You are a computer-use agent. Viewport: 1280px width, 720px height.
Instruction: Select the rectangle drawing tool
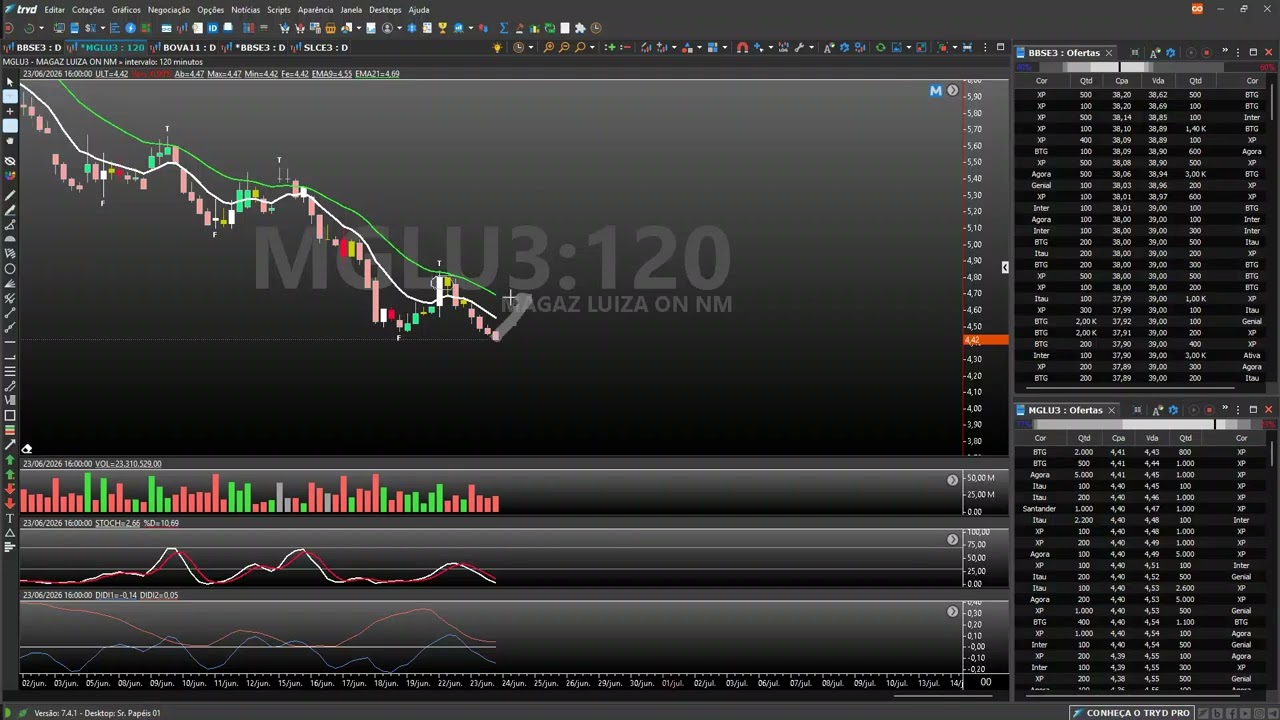(x=10, y=416)
